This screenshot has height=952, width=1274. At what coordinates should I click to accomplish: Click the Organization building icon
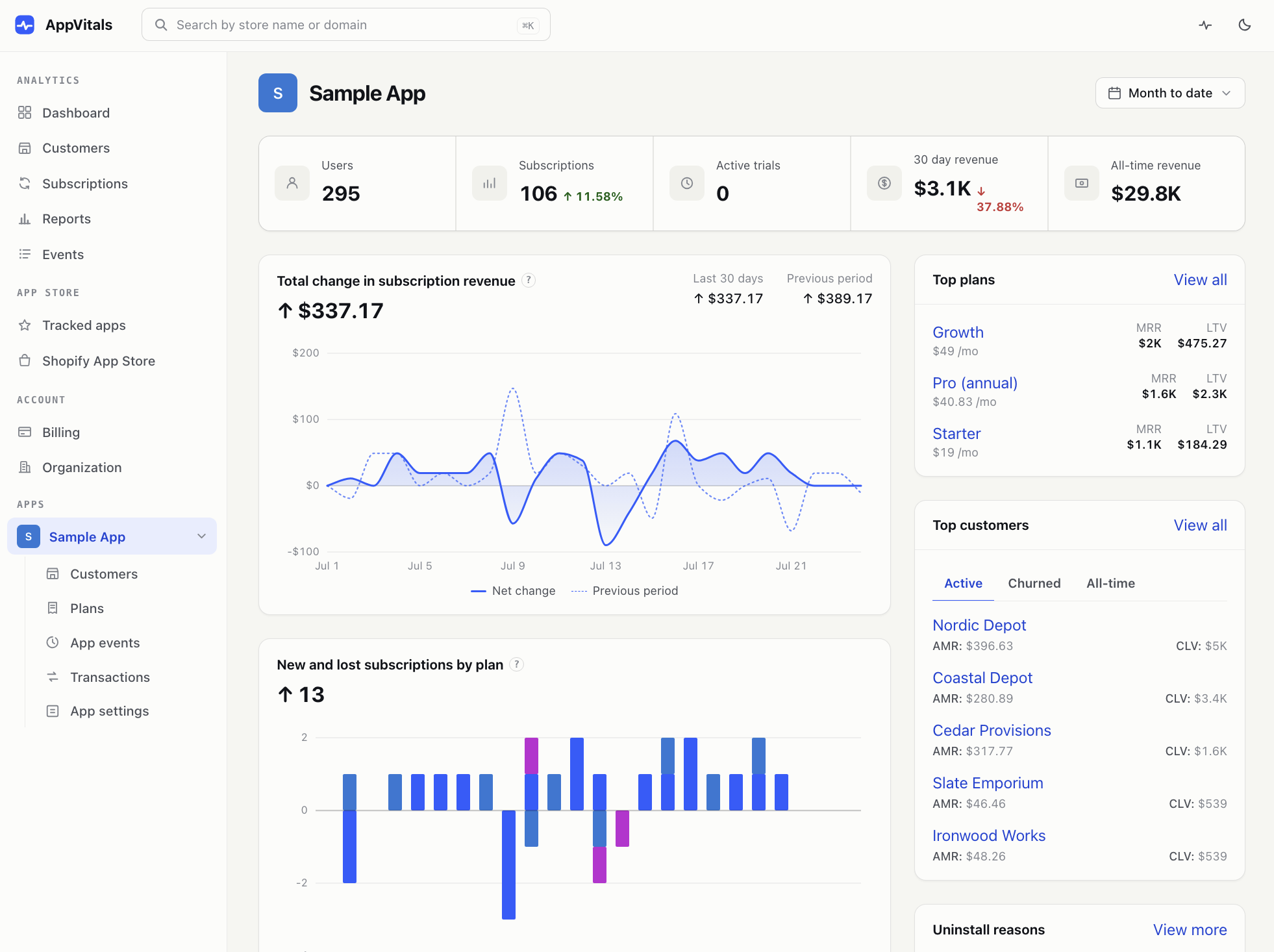pos(25,468)
